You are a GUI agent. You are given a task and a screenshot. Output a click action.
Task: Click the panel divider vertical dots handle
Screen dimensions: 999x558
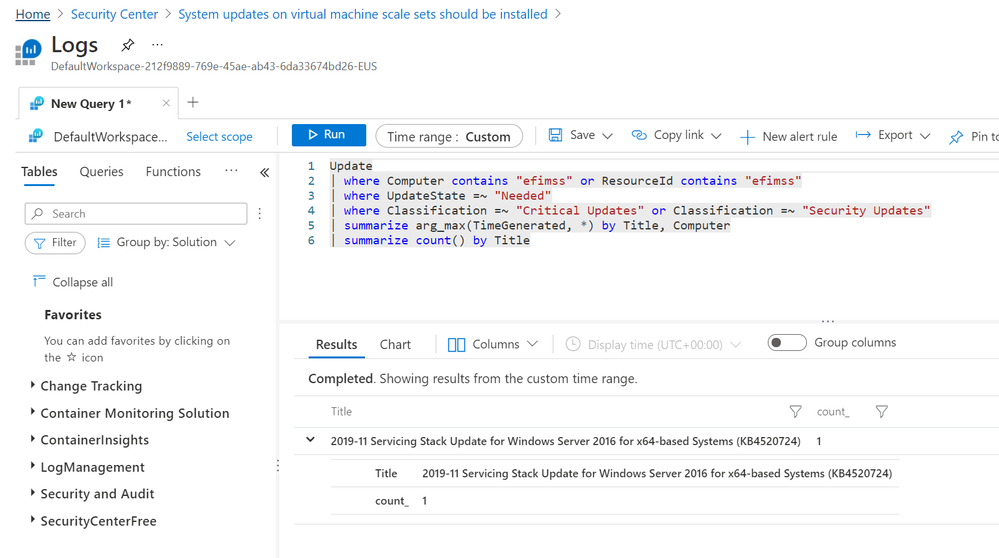tap(278, 466)
